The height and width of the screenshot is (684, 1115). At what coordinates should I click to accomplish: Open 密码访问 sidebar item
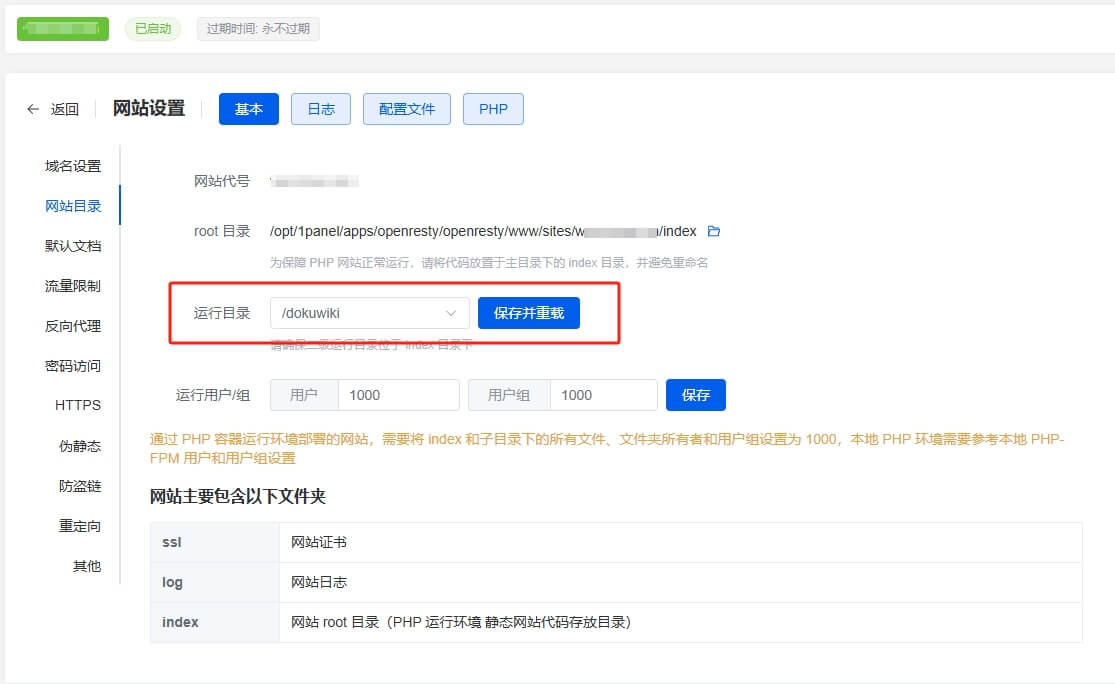(x=73, y=366)
